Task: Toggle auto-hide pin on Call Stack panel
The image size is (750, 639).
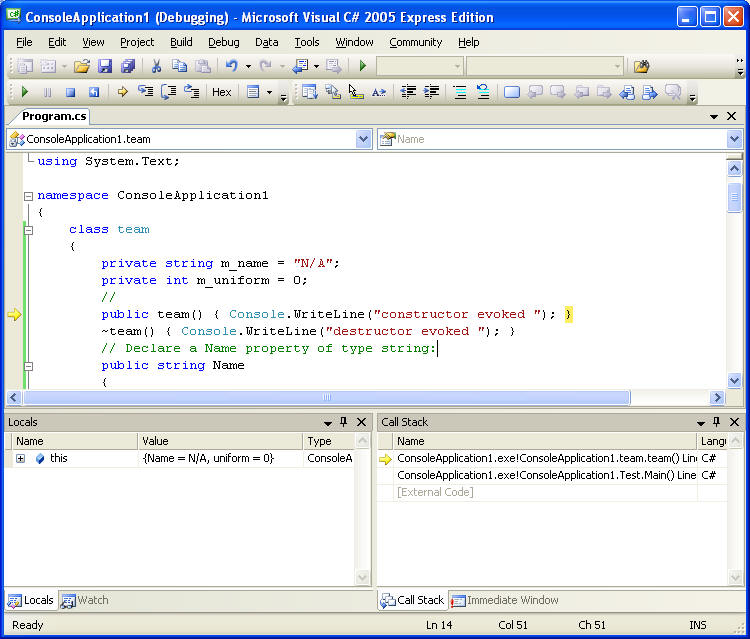Action: [718, 422]
